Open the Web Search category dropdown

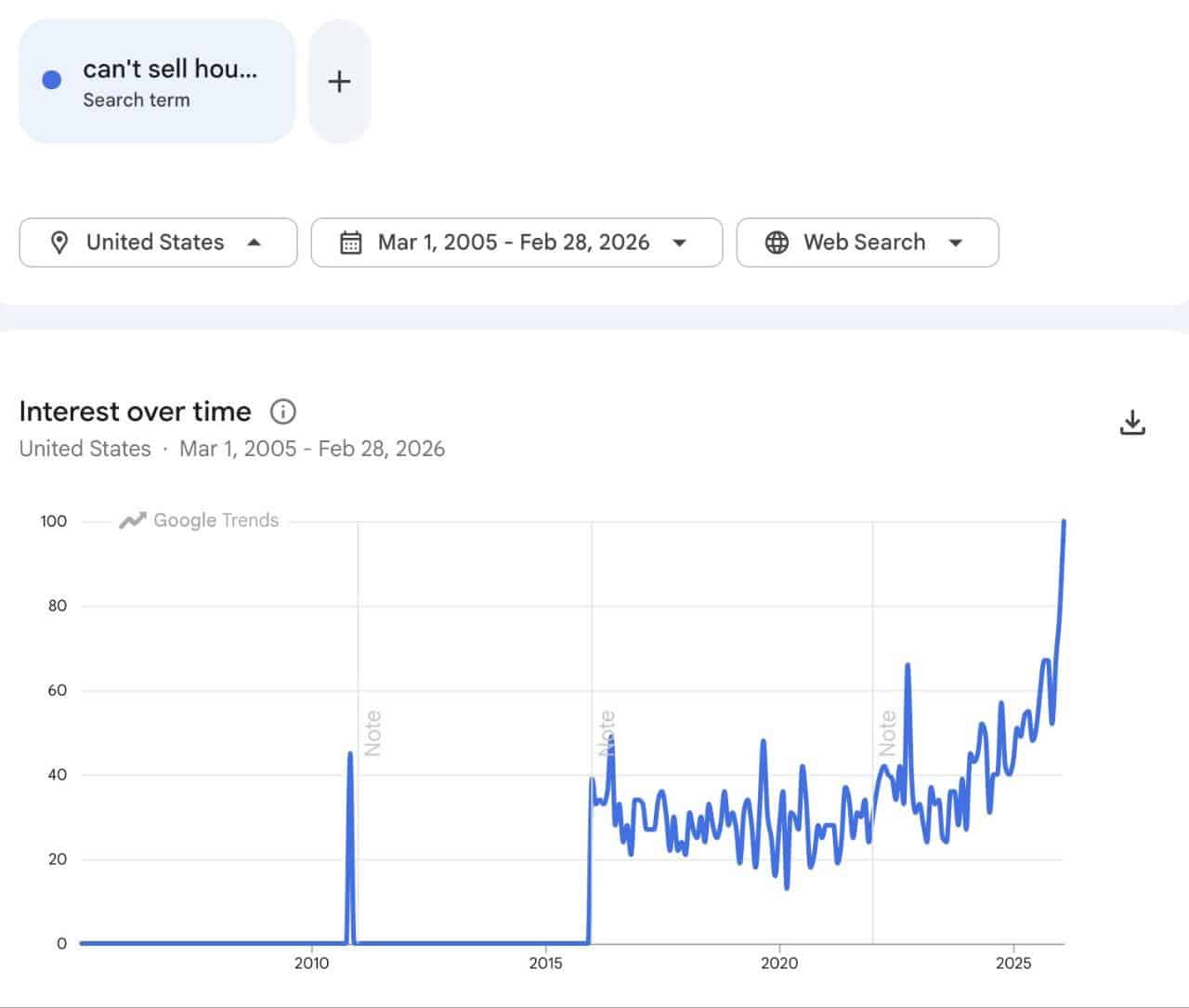[x=957, y=242]
